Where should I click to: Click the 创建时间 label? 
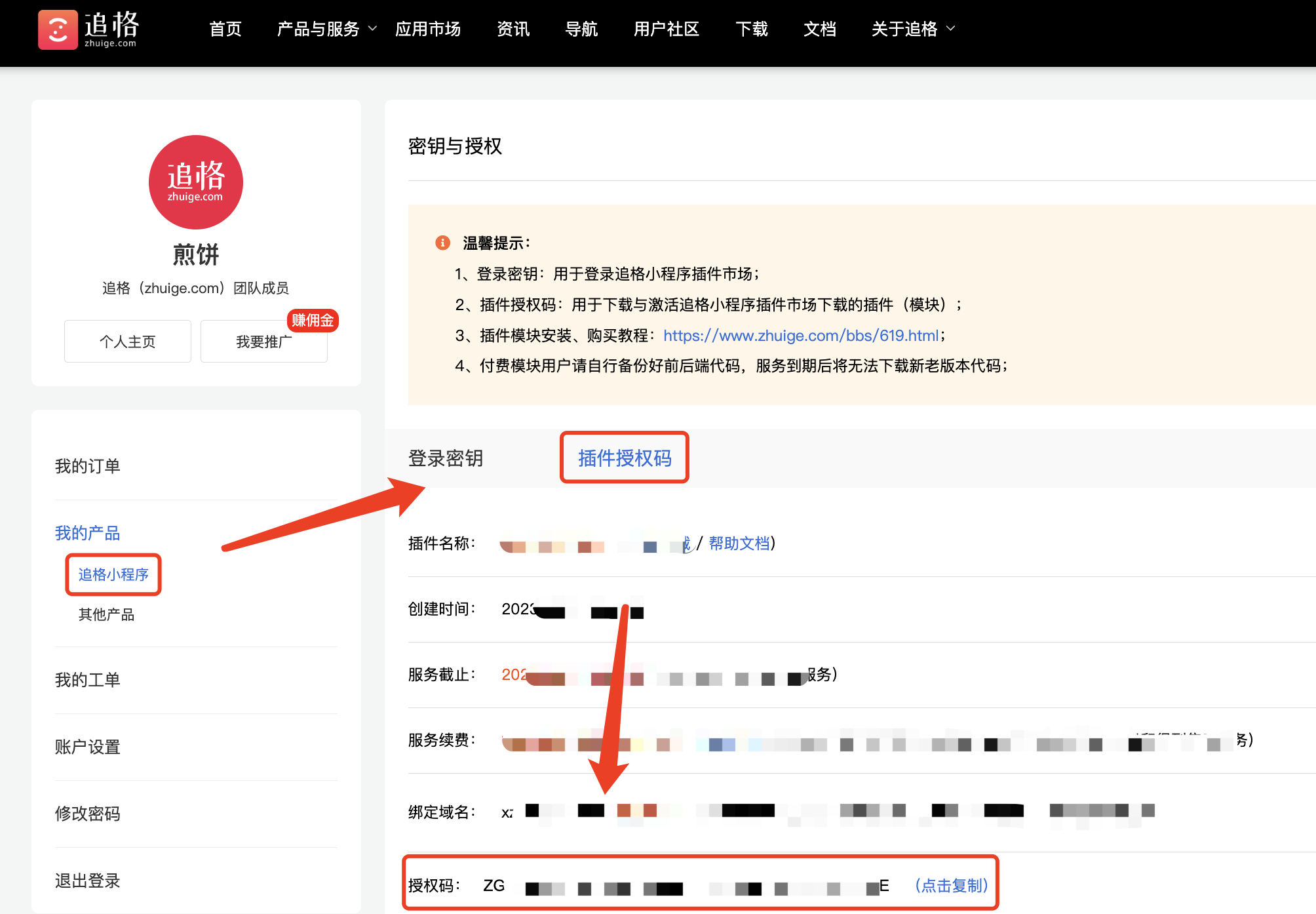pos(442,608)
